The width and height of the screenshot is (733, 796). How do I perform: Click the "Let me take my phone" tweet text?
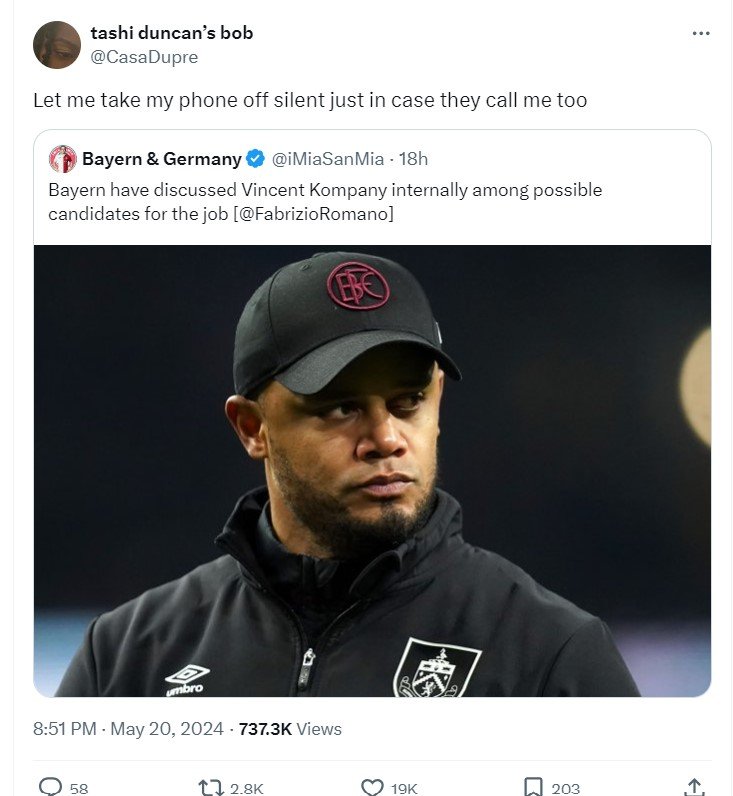click(x=310, y=100)
